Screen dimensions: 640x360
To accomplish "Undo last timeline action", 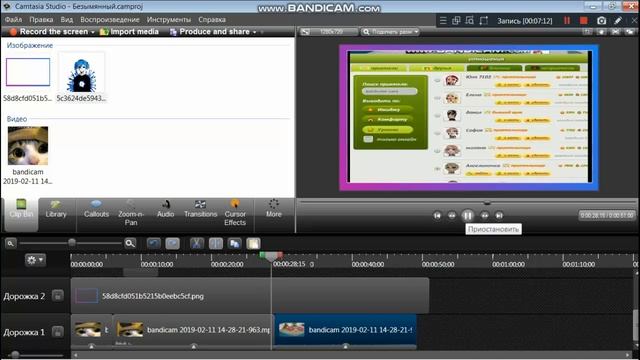I will click(154, 244).
